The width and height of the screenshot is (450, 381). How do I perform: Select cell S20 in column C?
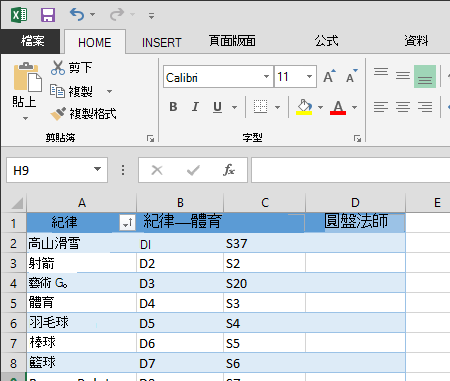(x=264, y=284)
